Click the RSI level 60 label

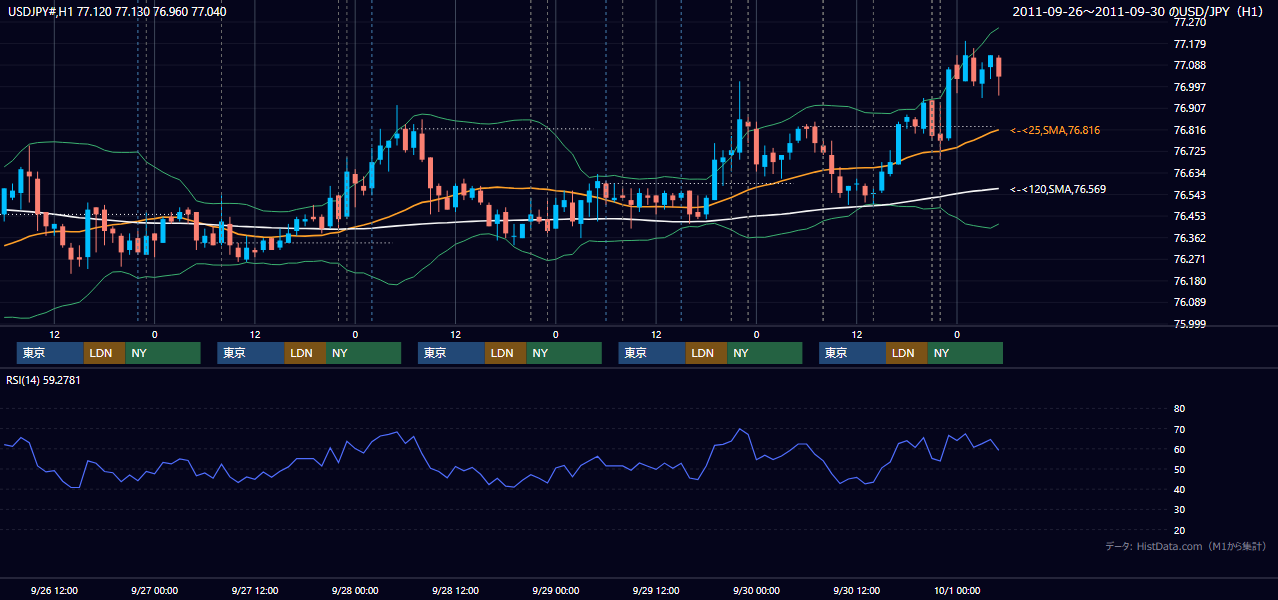point(1180,449)
